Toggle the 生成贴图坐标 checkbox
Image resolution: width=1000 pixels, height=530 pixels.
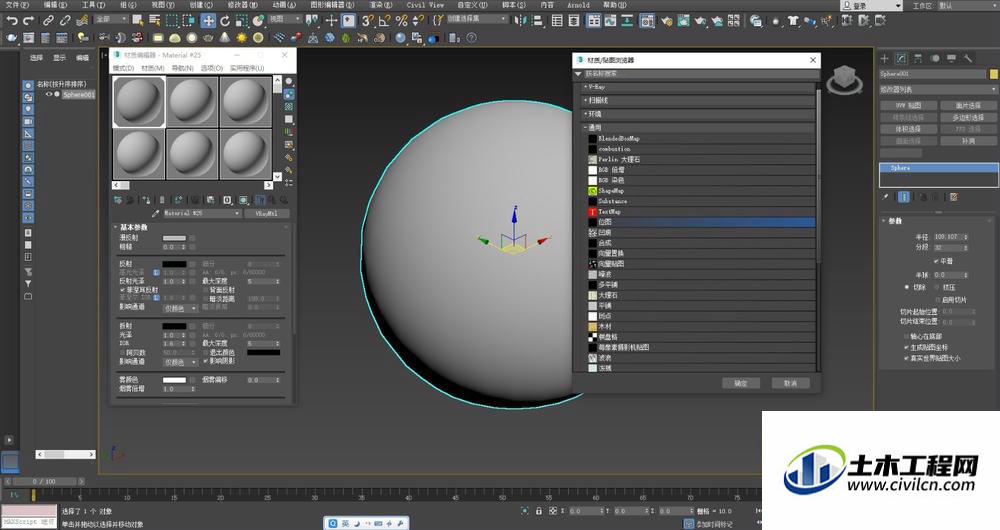(906, 348)
